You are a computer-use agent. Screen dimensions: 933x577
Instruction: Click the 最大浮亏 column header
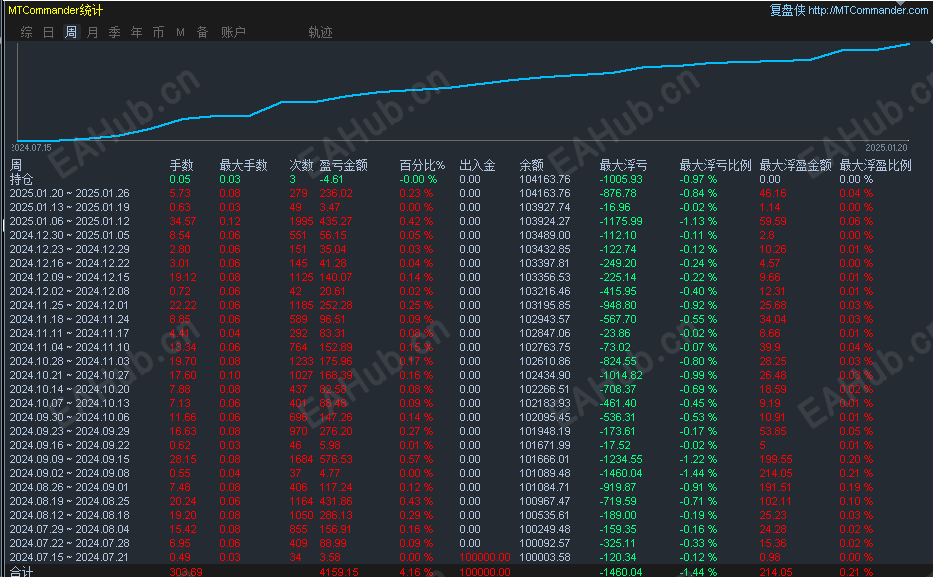tap(623, 165)
